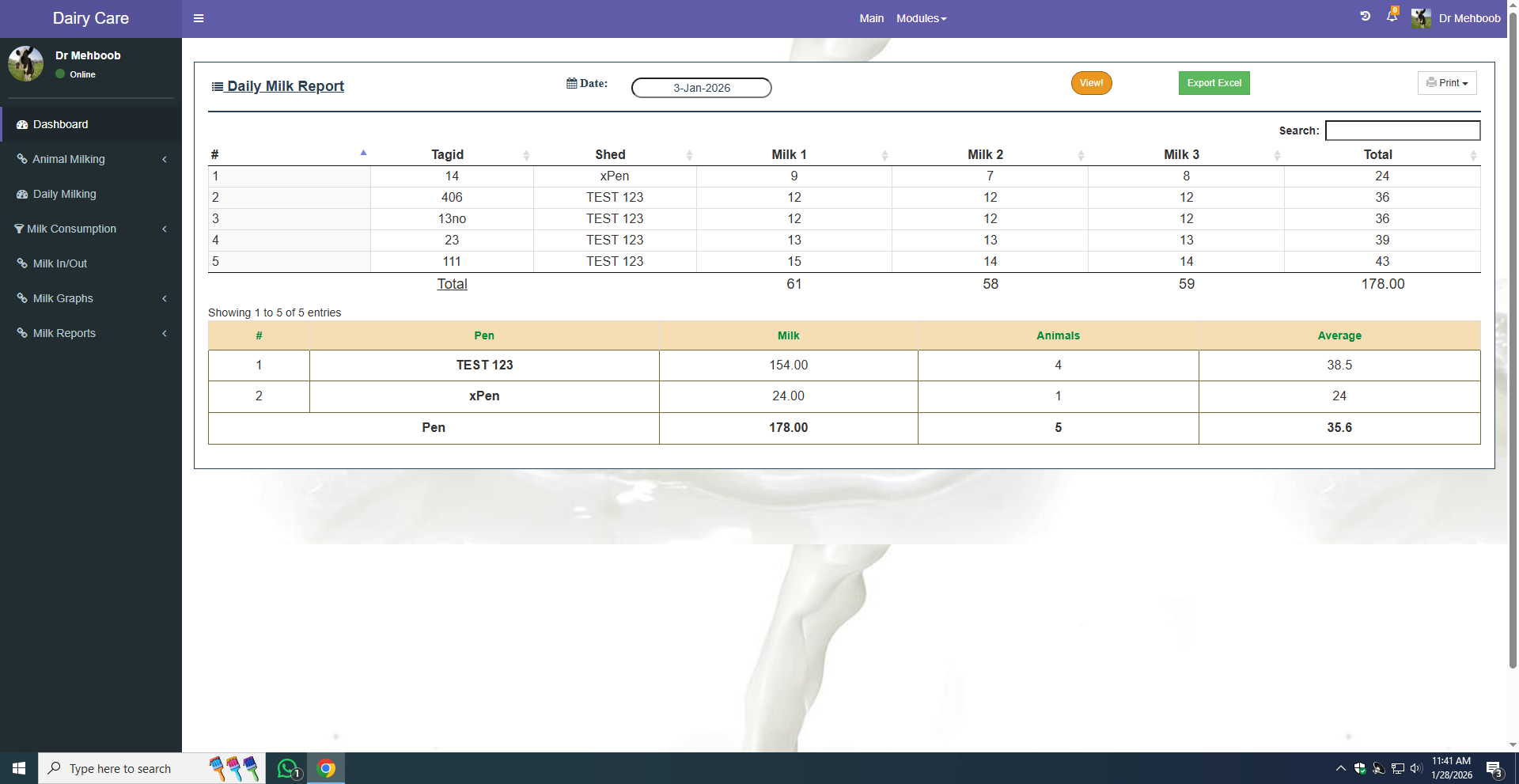Click the history refresh icon in header
This screenshot has width=1519, height=784.
[1365, 17]
